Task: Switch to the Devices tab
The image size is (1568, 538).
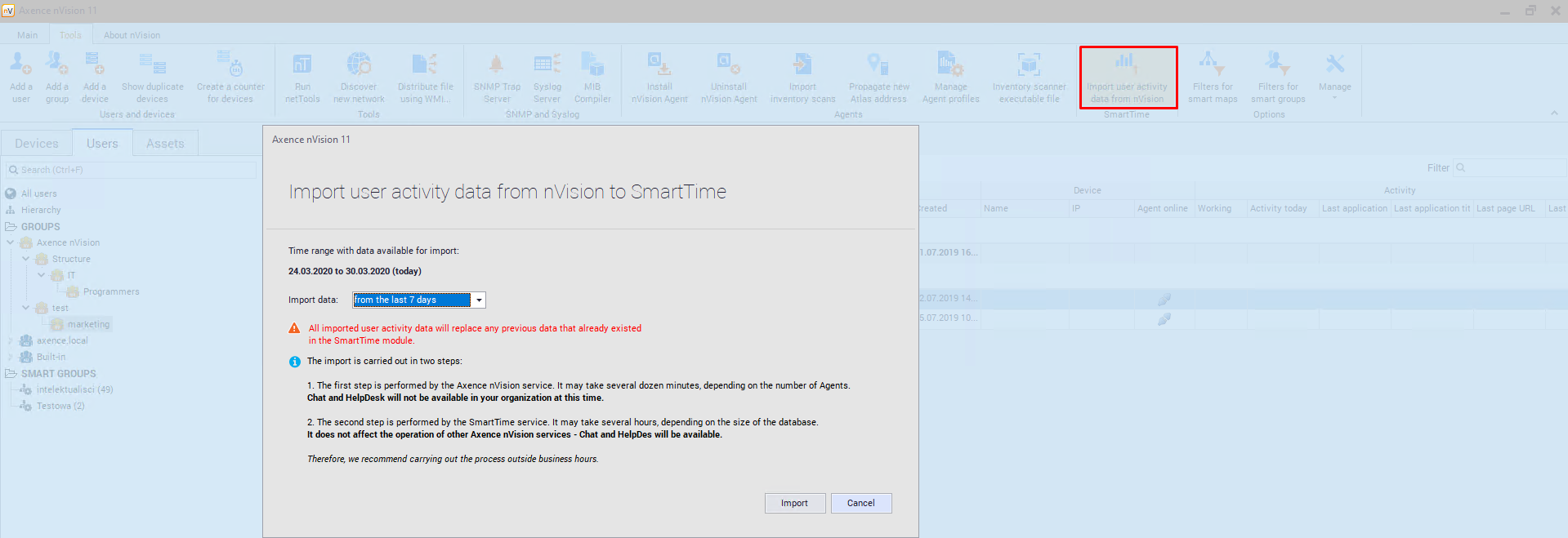Action: coord(37,144)
